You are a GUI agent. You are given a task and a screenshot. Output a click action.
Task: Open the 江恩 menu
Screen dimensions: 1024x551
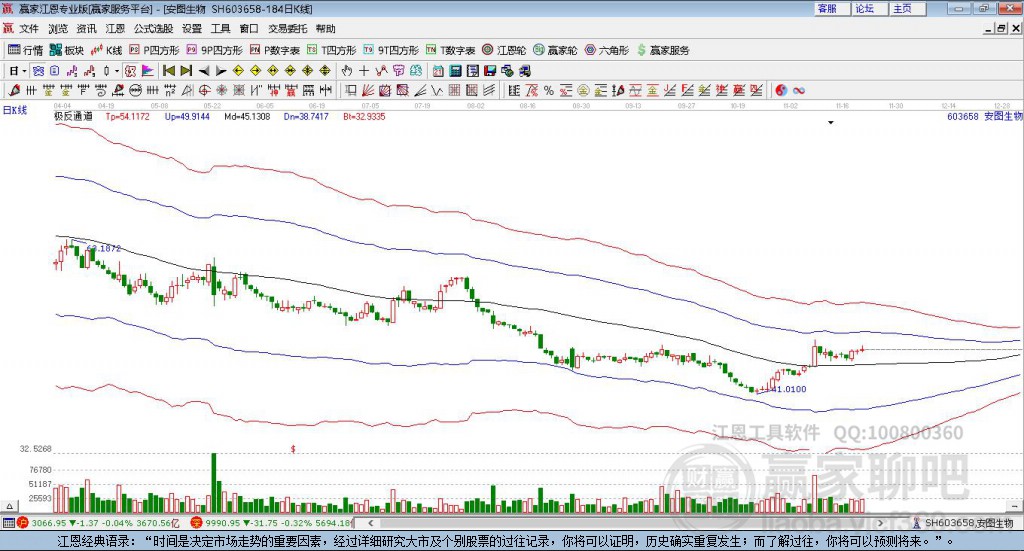coord(115,29)
